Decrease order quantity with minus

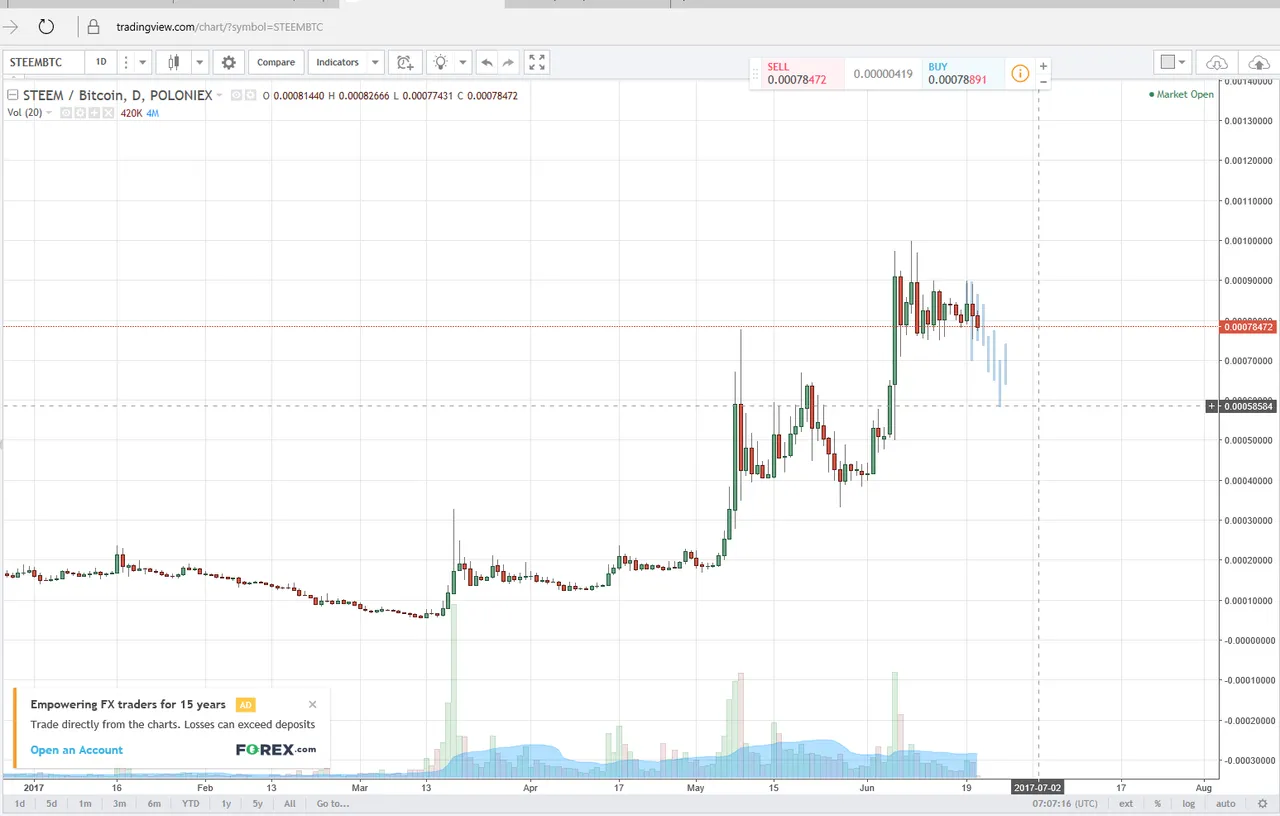tap(1044, 81)
